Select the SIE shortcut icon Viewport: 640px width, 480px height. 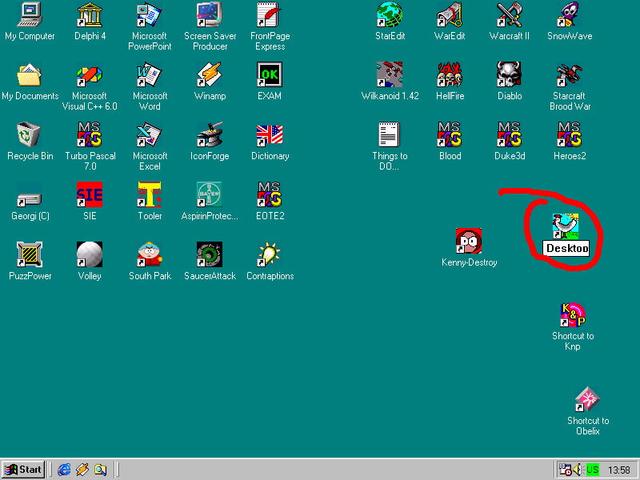tap(90, 194)
